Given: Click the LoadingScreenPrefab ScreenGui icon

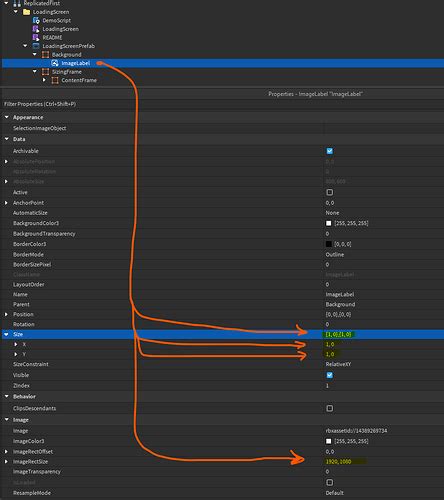Looking at the screenshot, I should pos(36,46).
